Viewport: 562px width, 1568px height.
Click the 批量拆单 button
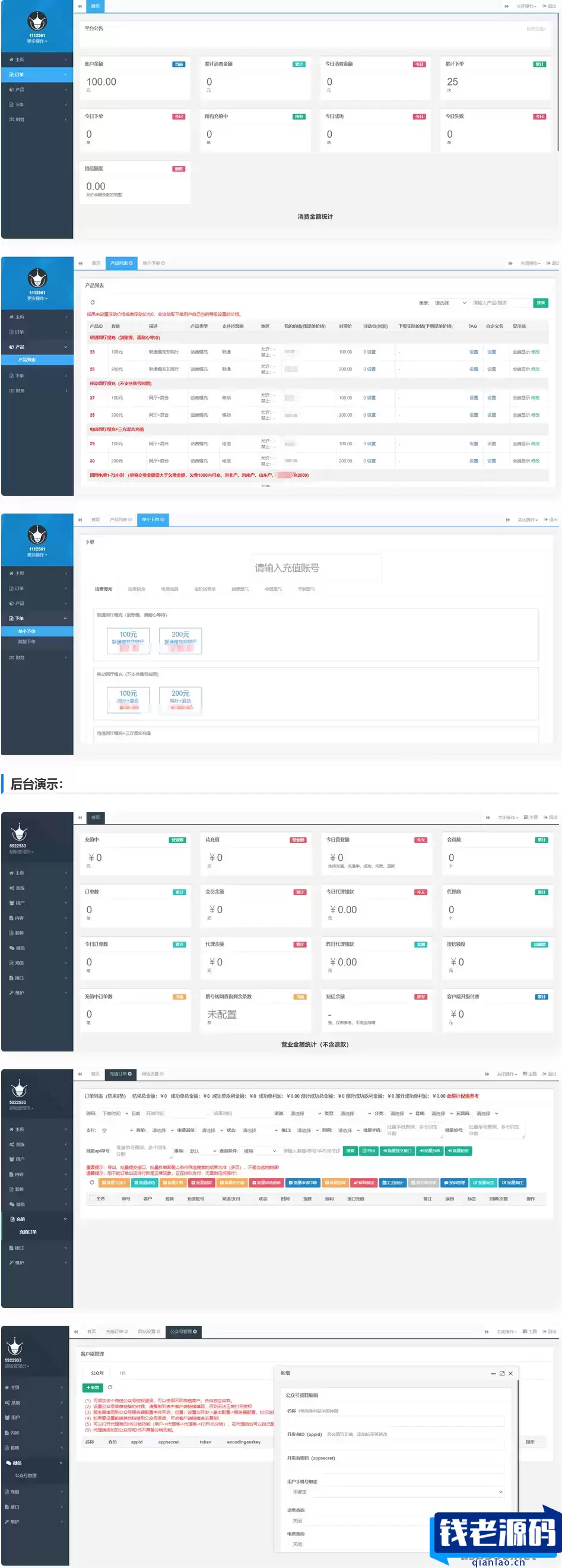(x=430, y=1151)
